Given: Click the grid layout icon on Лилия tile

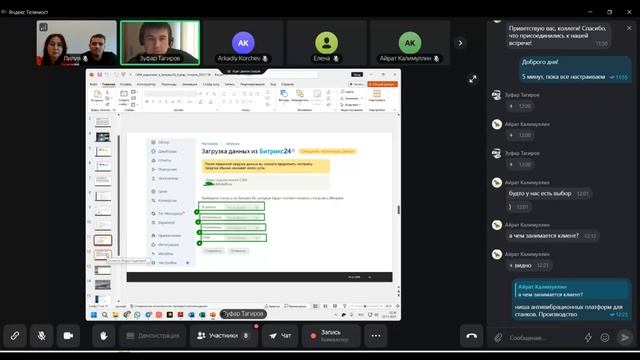Looking at the screenshot, I should pos(43,27).
